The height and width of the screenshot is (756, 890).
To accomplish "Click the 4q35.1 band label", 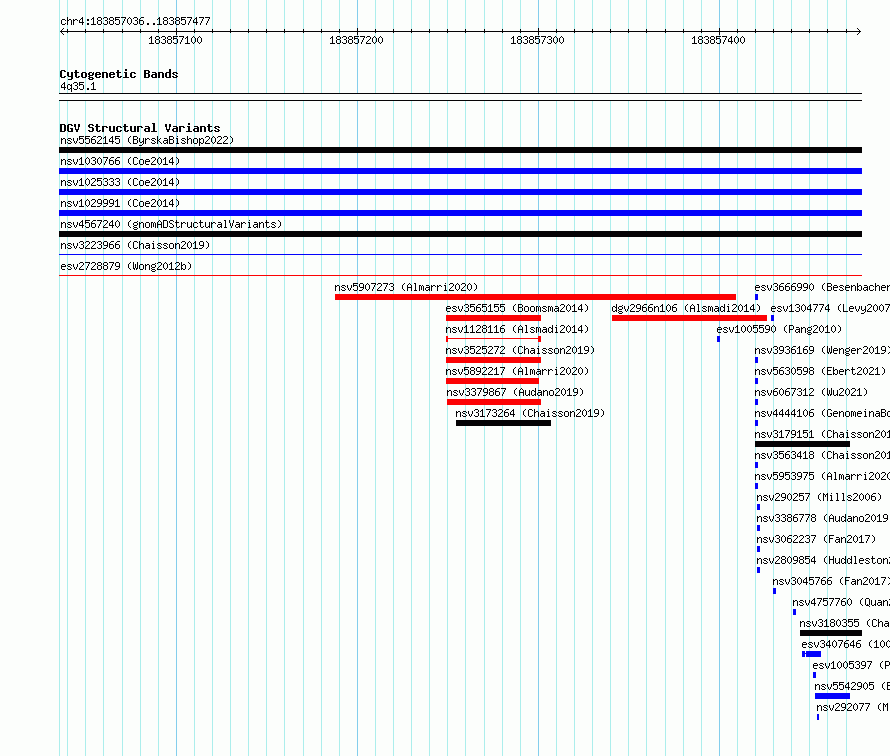I will click(x=78, y=86).
